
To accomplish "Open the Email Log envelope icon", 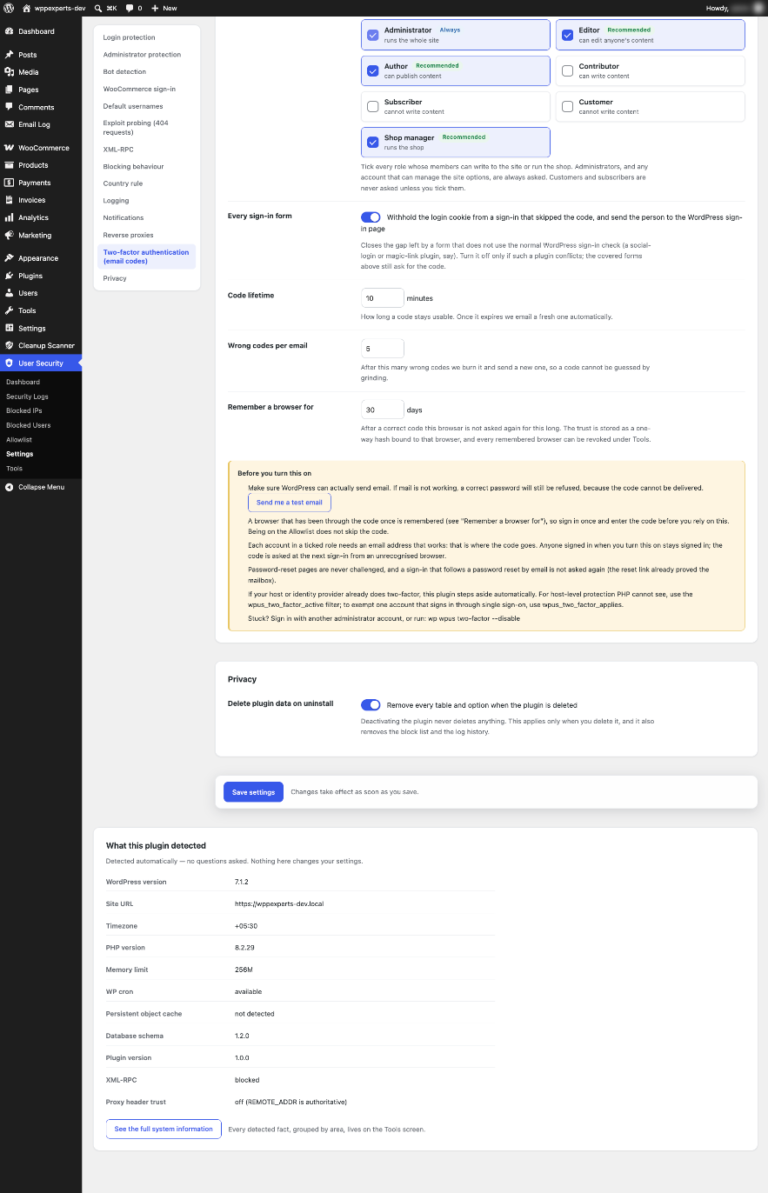I will [x=9, y=124].
